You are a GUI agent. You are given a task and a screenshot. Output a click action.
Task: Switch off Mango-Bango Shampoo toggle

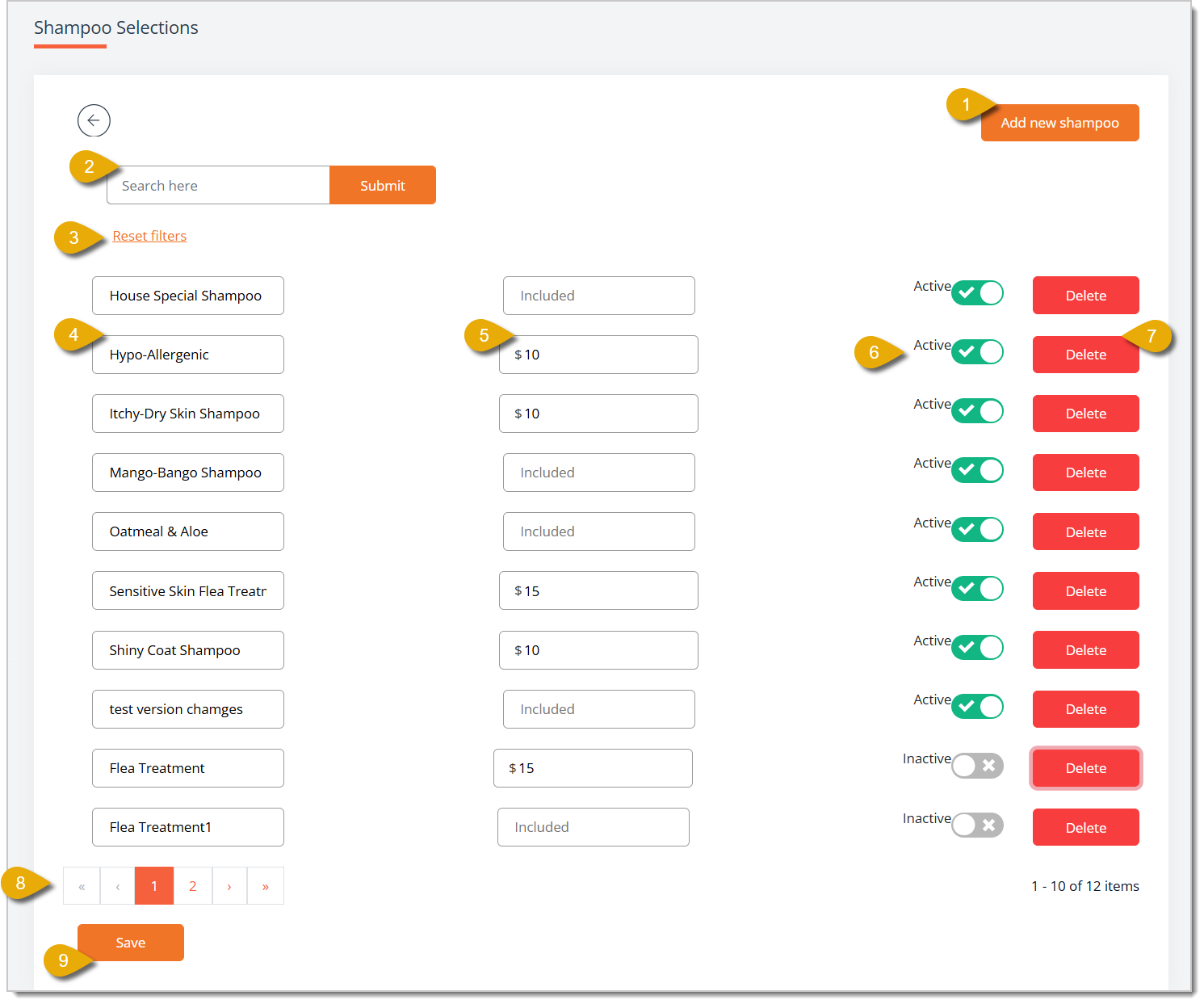tap(977, 470)
